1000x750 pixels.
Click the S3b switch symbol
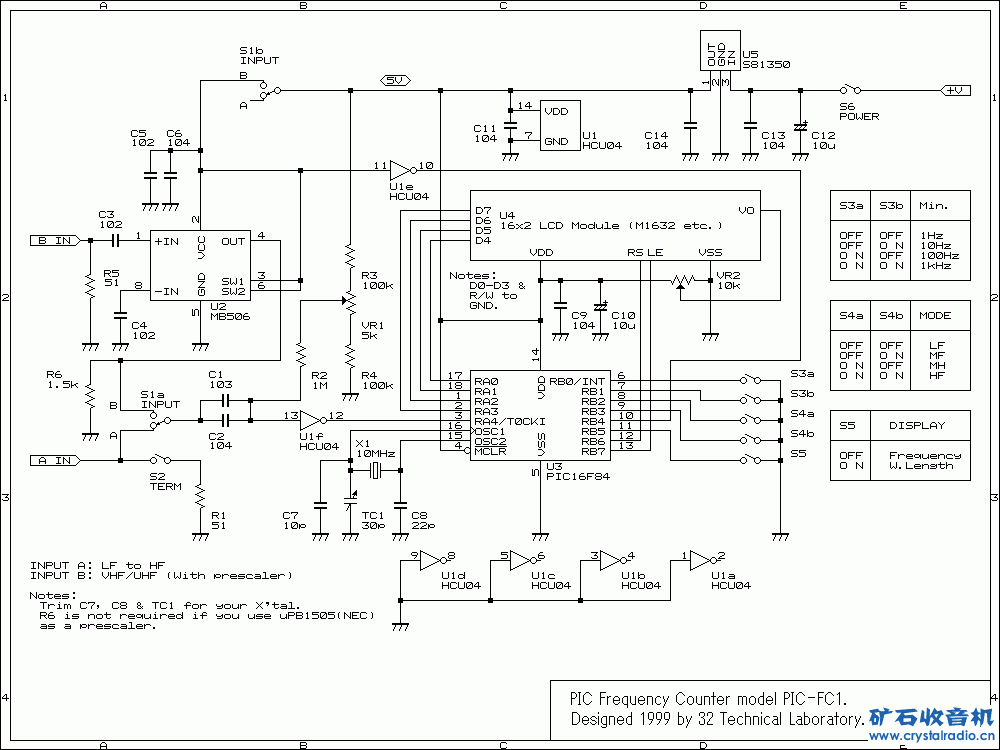point(750,400)
